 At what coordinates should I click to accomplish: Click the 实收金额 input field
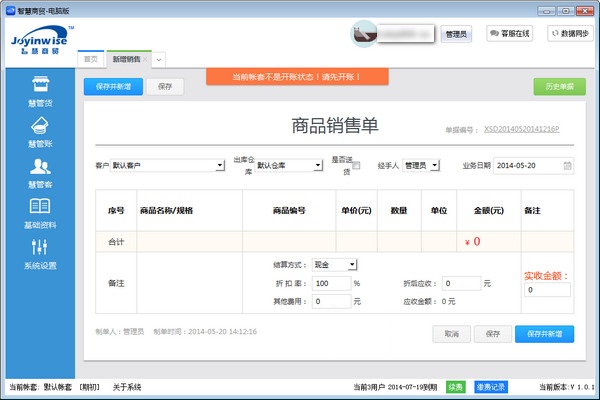(548, 290)
